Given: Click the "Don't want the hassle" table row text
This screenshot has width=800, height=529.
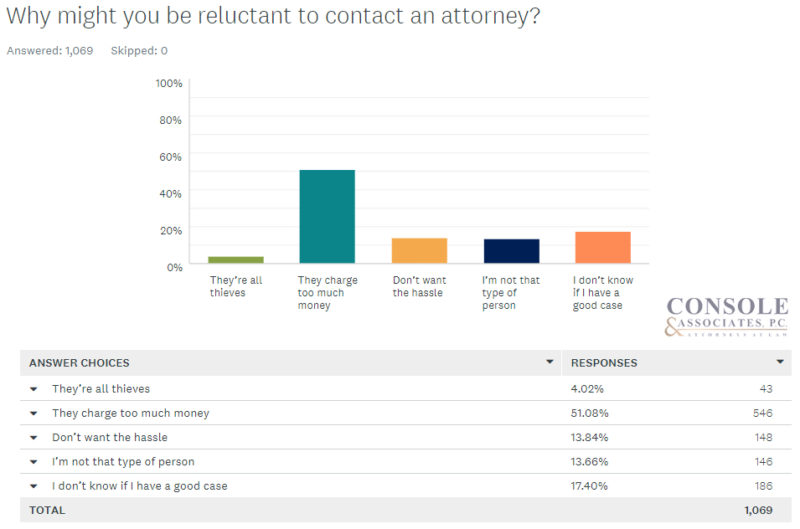Looking at the screenshot, I should (110, 437).
